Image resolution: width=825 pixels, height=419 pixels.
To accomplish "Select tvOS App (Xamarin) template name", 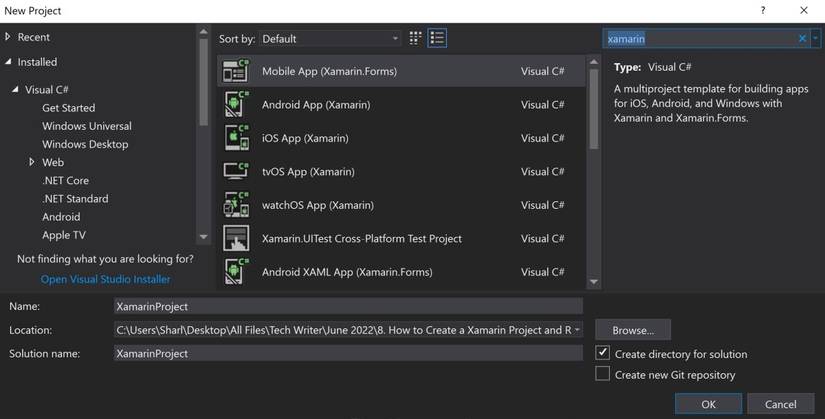I will pos(308,172).
